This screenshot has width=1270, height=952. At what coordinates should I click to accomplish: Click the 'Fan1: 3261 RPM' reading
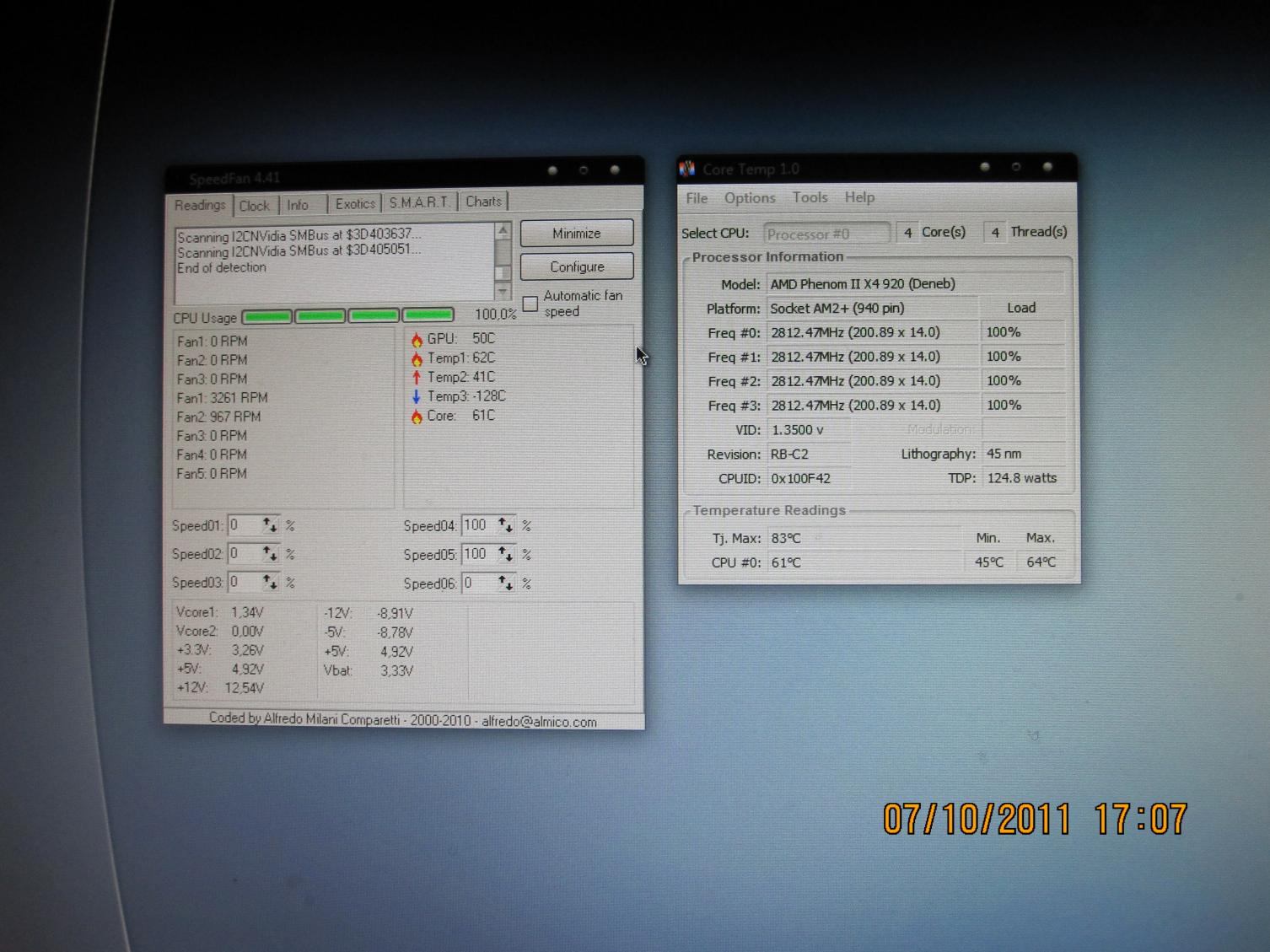click(x=222, y=398)
